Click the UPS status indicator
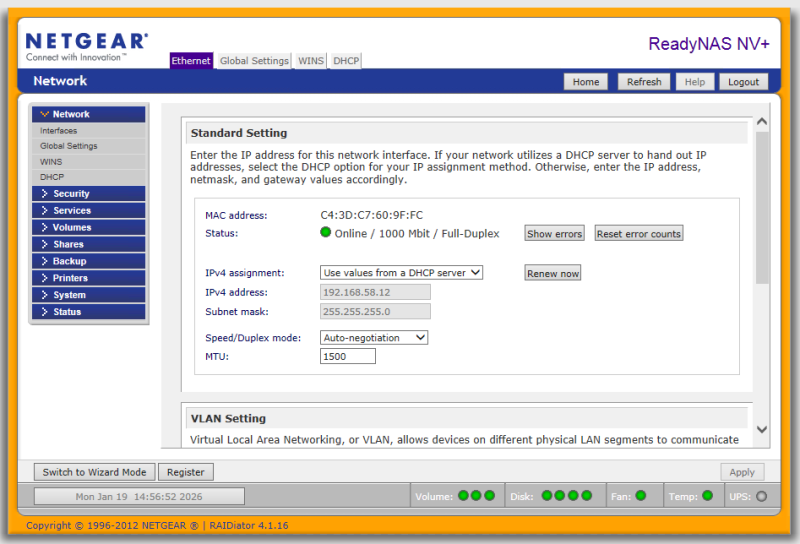Viewport: 800px width, 544px height. 761,496
